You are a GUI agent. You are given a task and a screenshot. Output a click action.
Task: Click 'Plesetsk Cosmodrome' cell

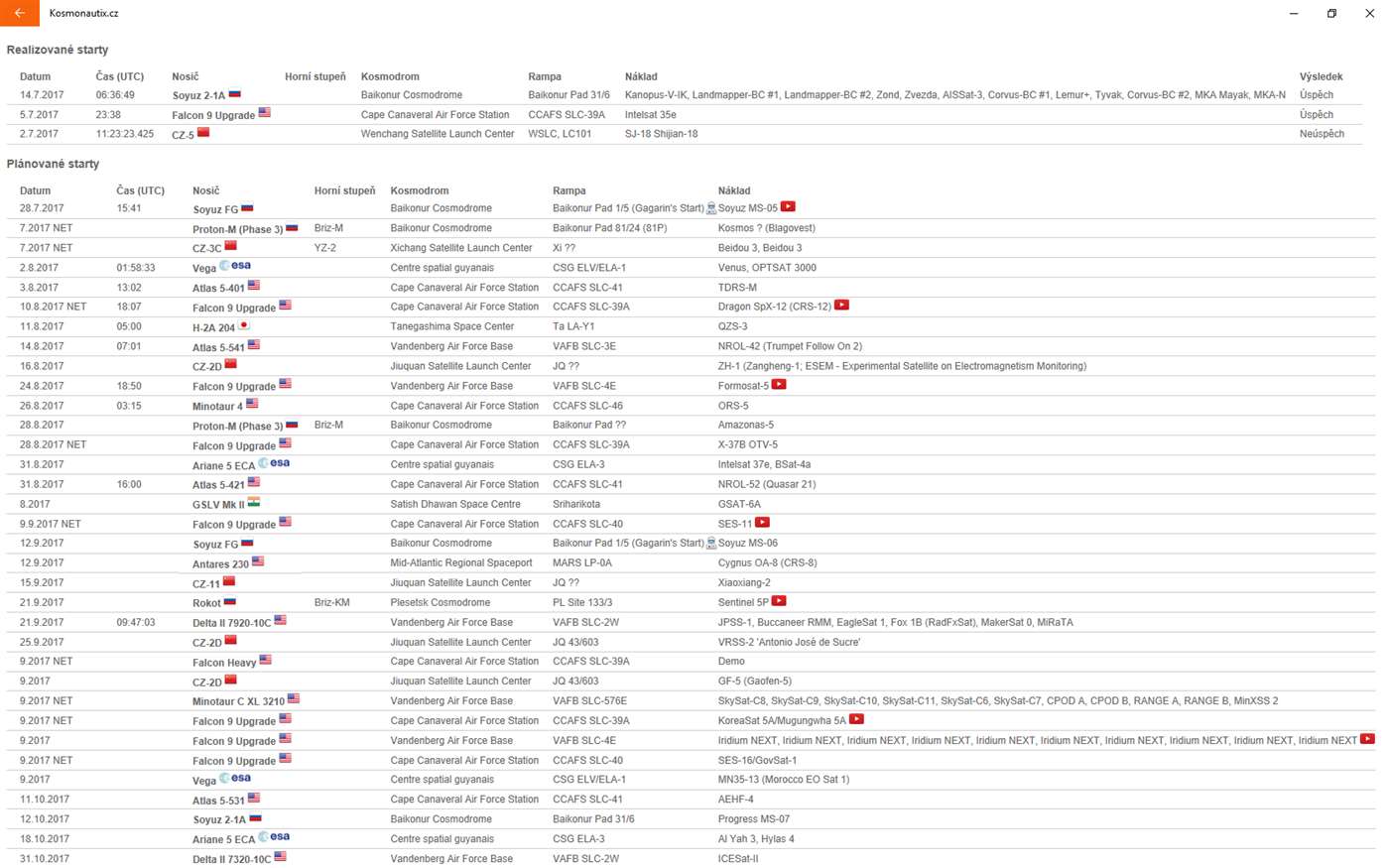click(x=441, y=602)
